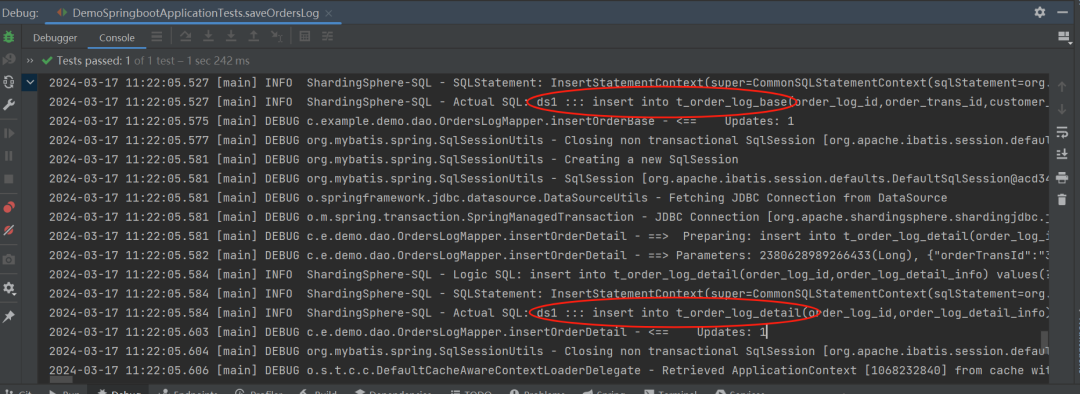Image resolution: width=1080 pixels, height=394 pixels.
Task: Click the Rerun Failed Tests icon
Action: (9, 59)
